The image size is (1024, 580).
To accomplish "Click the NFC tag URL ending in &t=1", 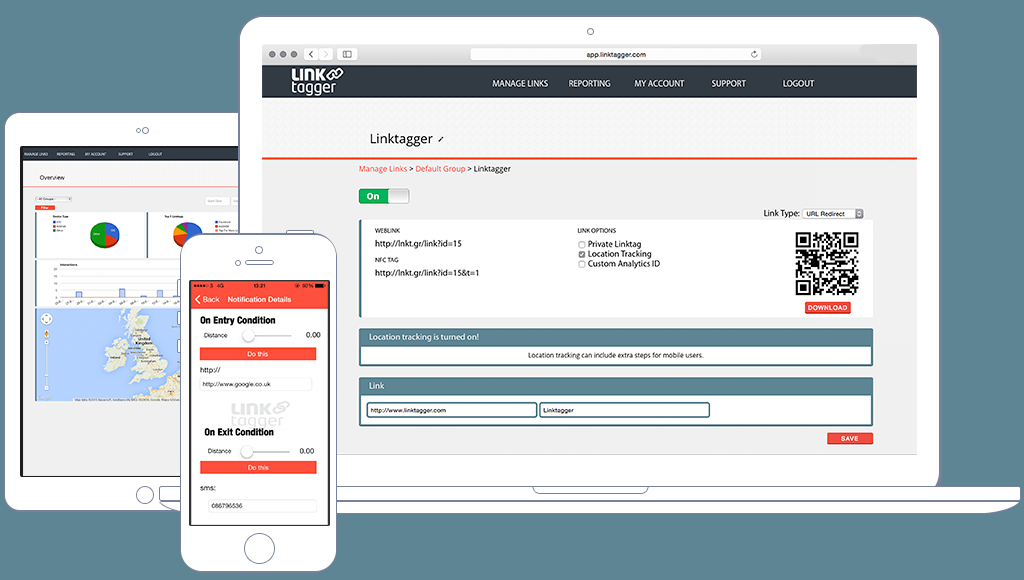I will [x=427, y=273].
